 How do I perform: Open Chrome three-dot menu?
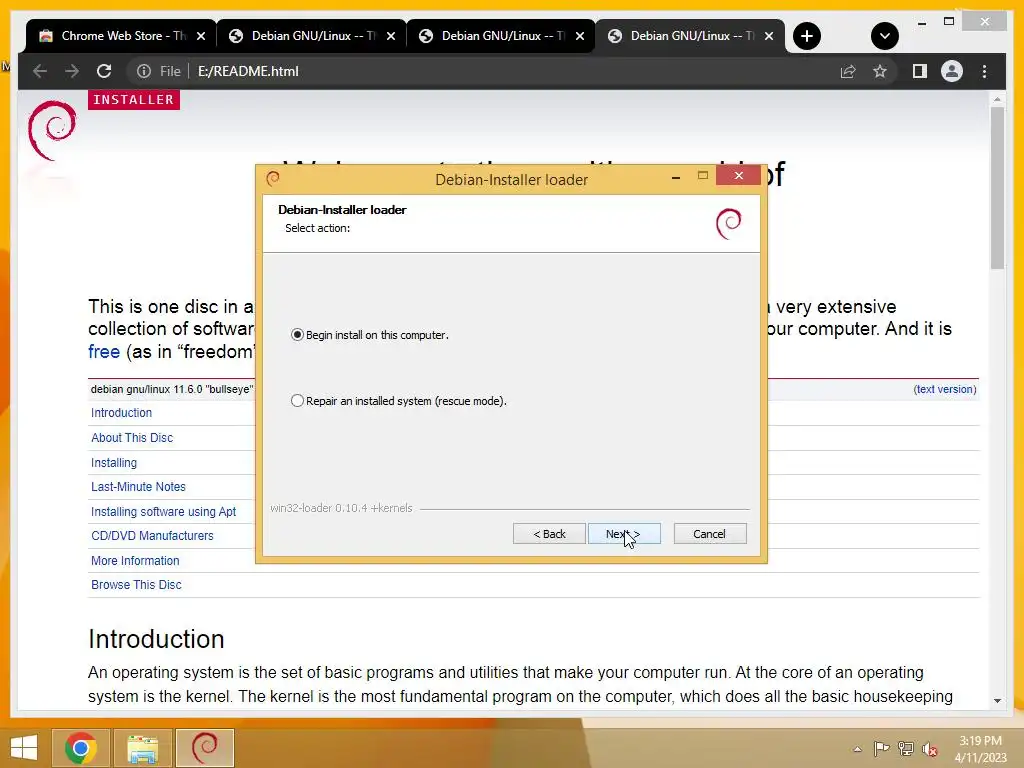click(984, 71)
